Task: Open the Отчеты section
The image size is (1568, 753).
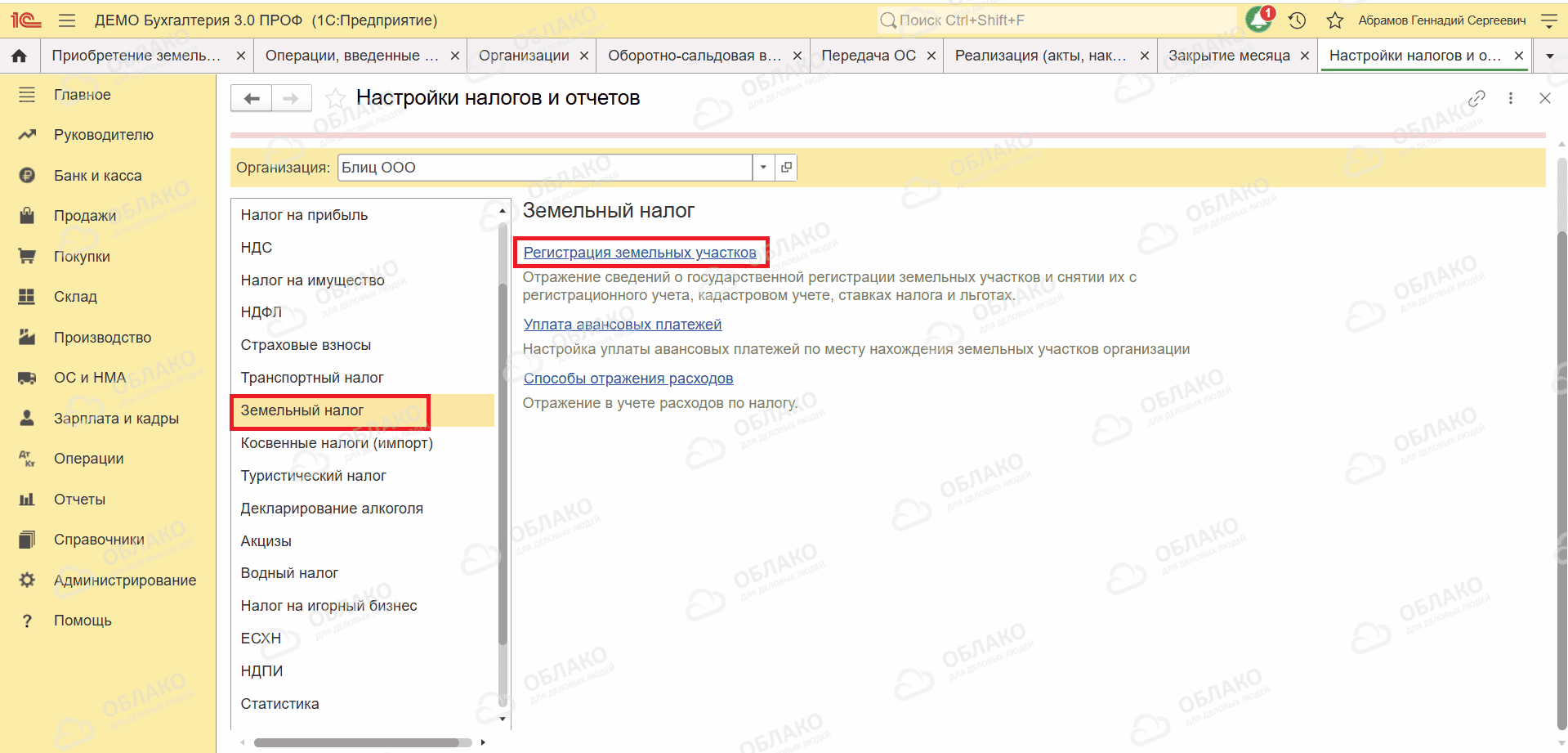Action: click(79, 500)
